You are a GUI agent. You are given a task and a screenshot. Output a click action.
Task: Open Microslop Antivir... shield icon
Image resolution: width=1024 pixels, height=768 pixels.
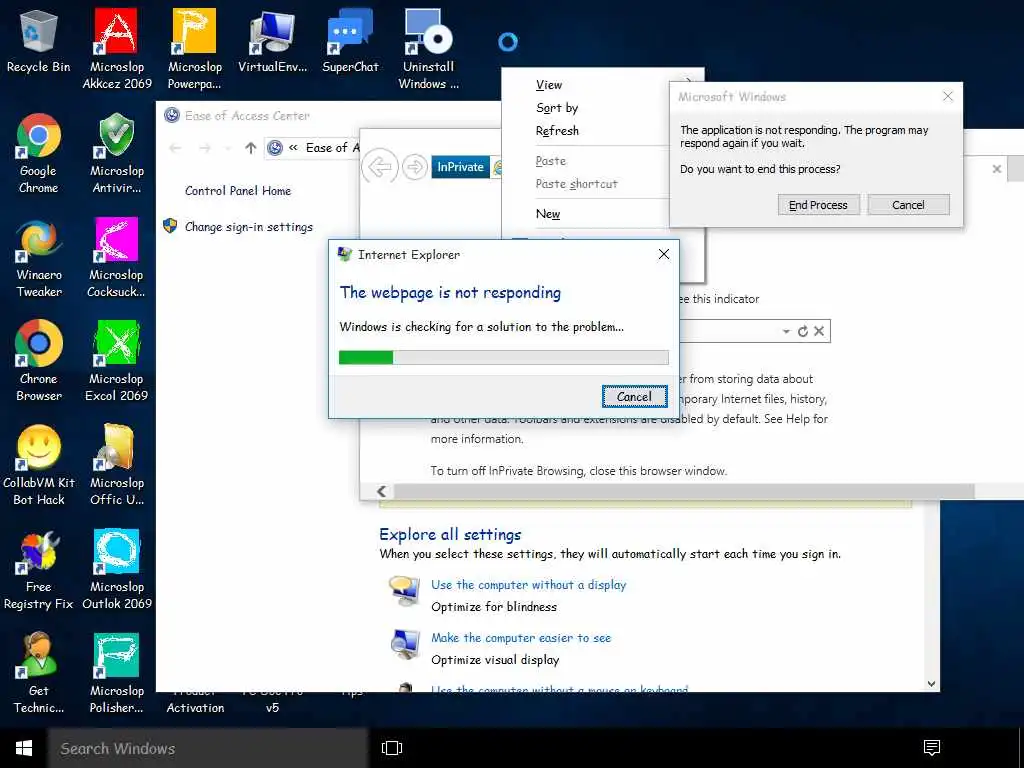pyautogui.click(x=117, y=153)
